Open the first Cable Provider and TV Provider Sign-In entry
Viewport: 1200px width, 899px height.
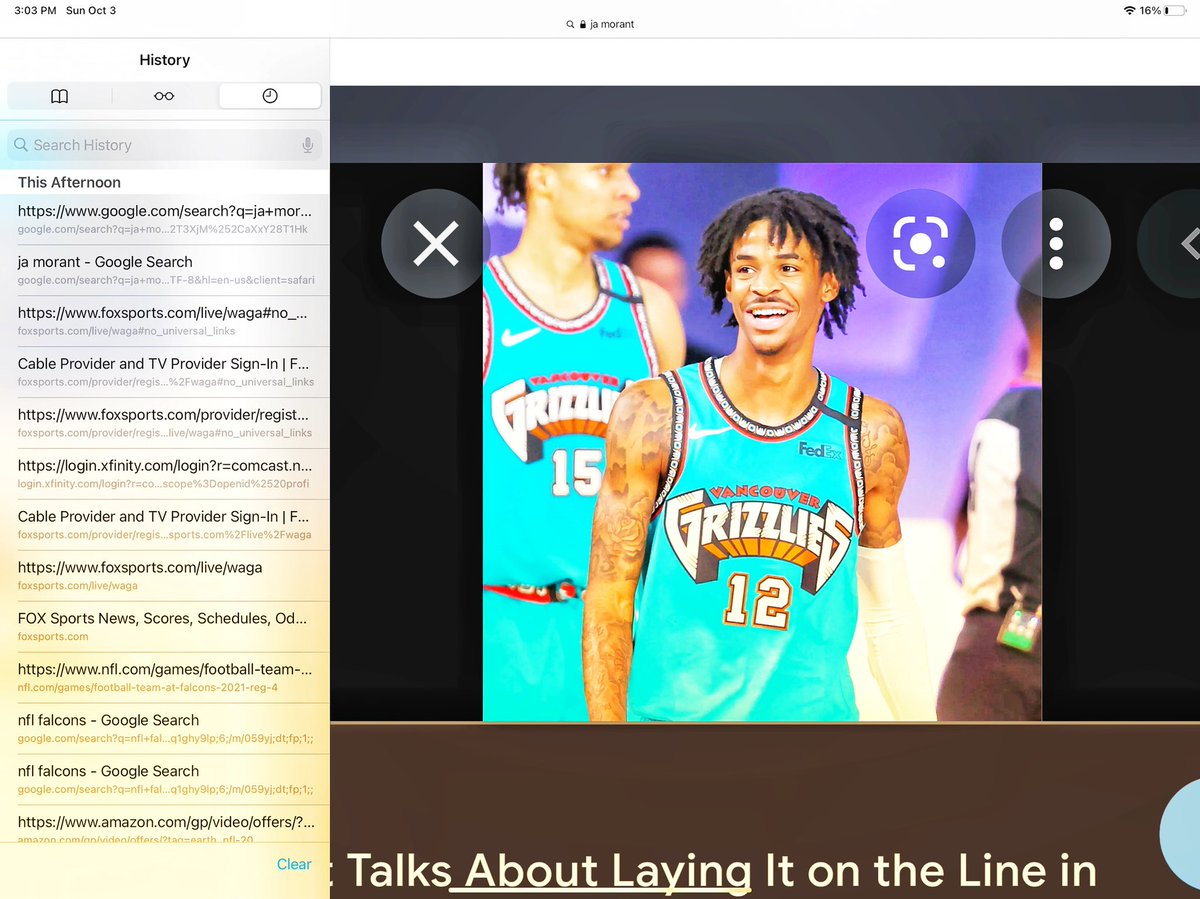click(164, 372)
